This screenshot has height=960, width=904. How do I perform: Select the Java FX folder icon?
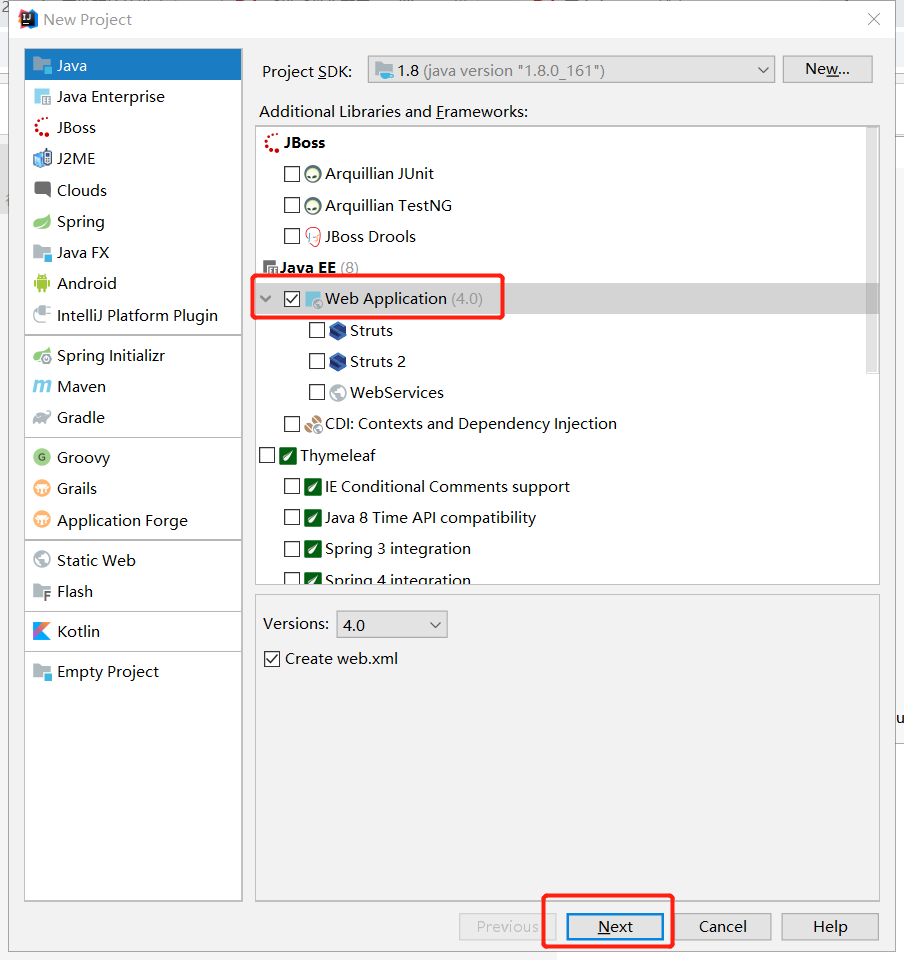[x=42, y=252]
